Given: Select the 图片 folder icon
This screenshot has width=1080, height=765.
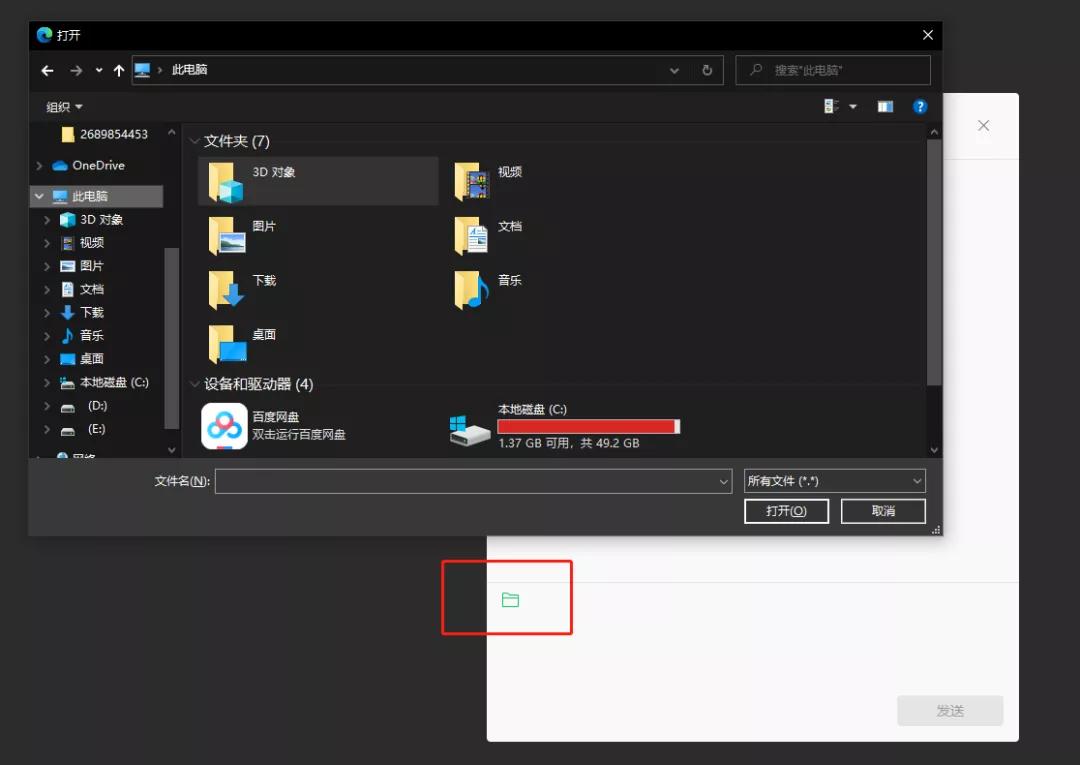Looking at the screenshot, I should point(227,235).
